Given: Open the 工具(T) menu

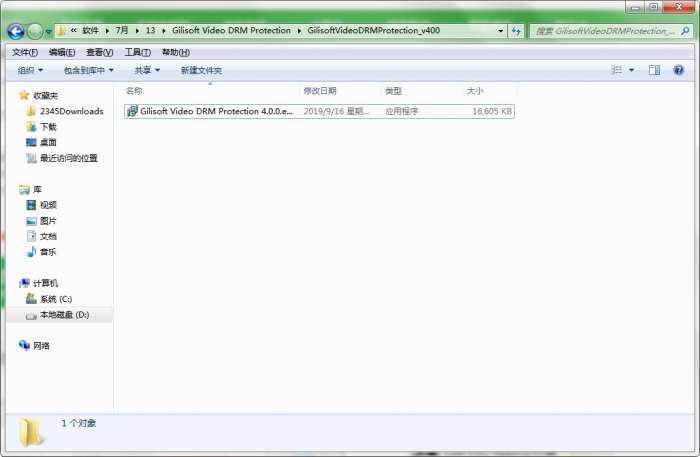Looking at the screenshot, I should pos(138,52).
